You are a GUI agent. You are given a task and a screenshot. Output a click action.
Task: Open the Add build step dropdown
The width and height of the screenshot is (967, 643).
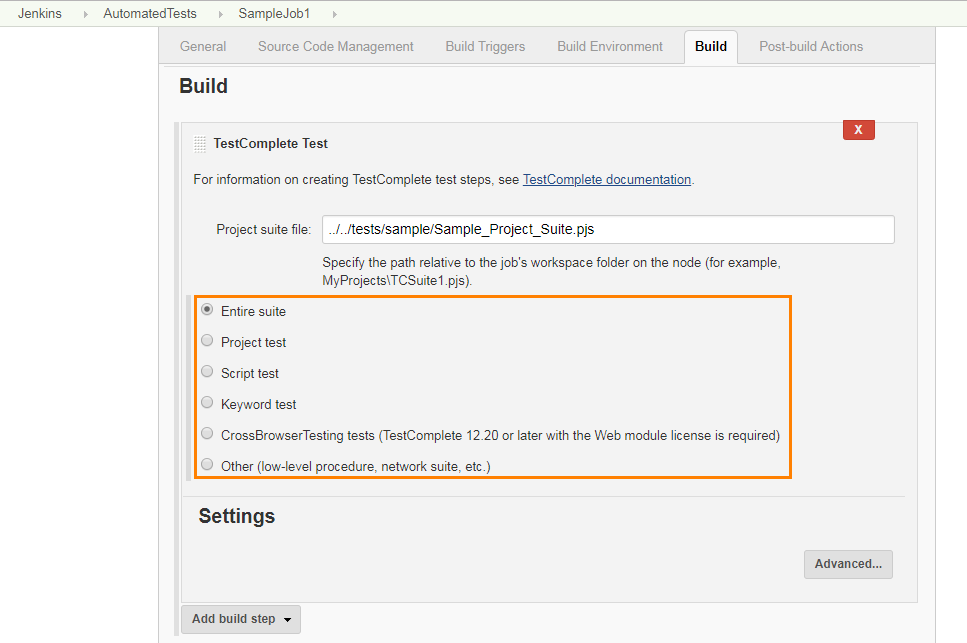point(241,619)
